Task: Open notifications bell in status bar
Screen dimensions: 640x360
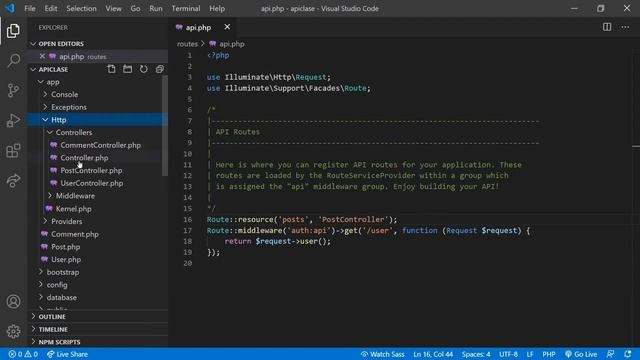Action: pos(627,354)
